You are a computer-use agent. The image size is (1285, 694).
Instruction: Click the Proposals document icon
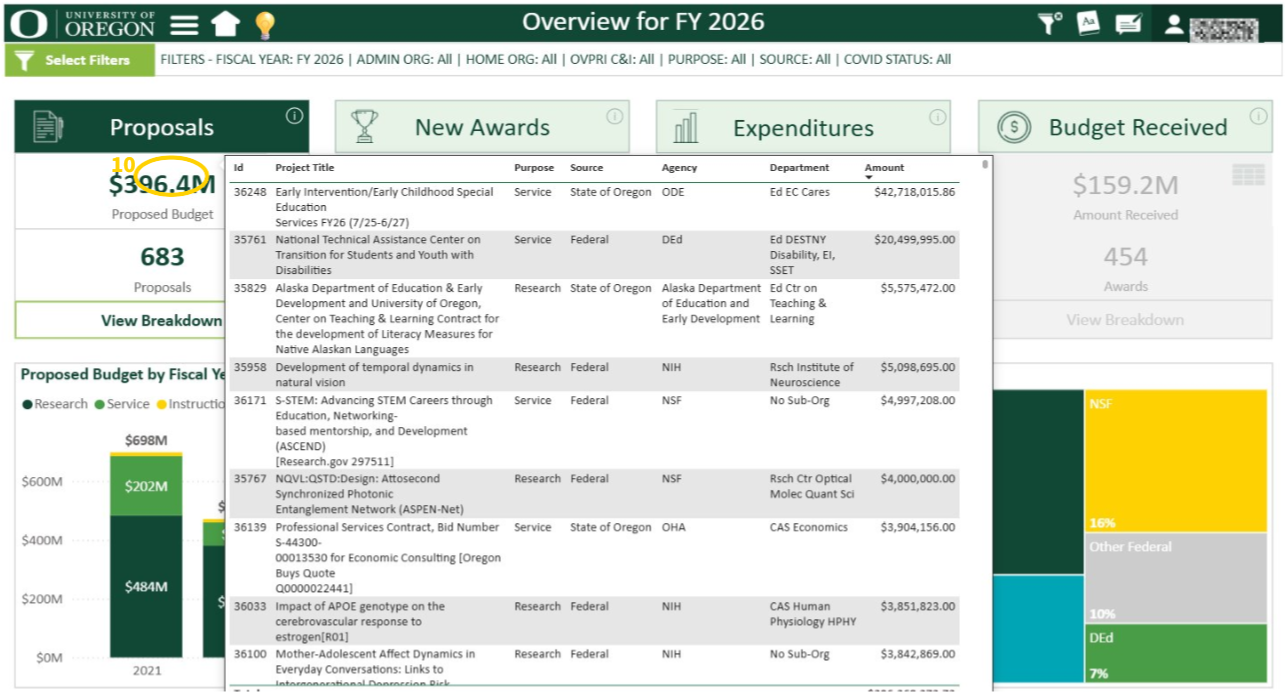tap(48, 127)
